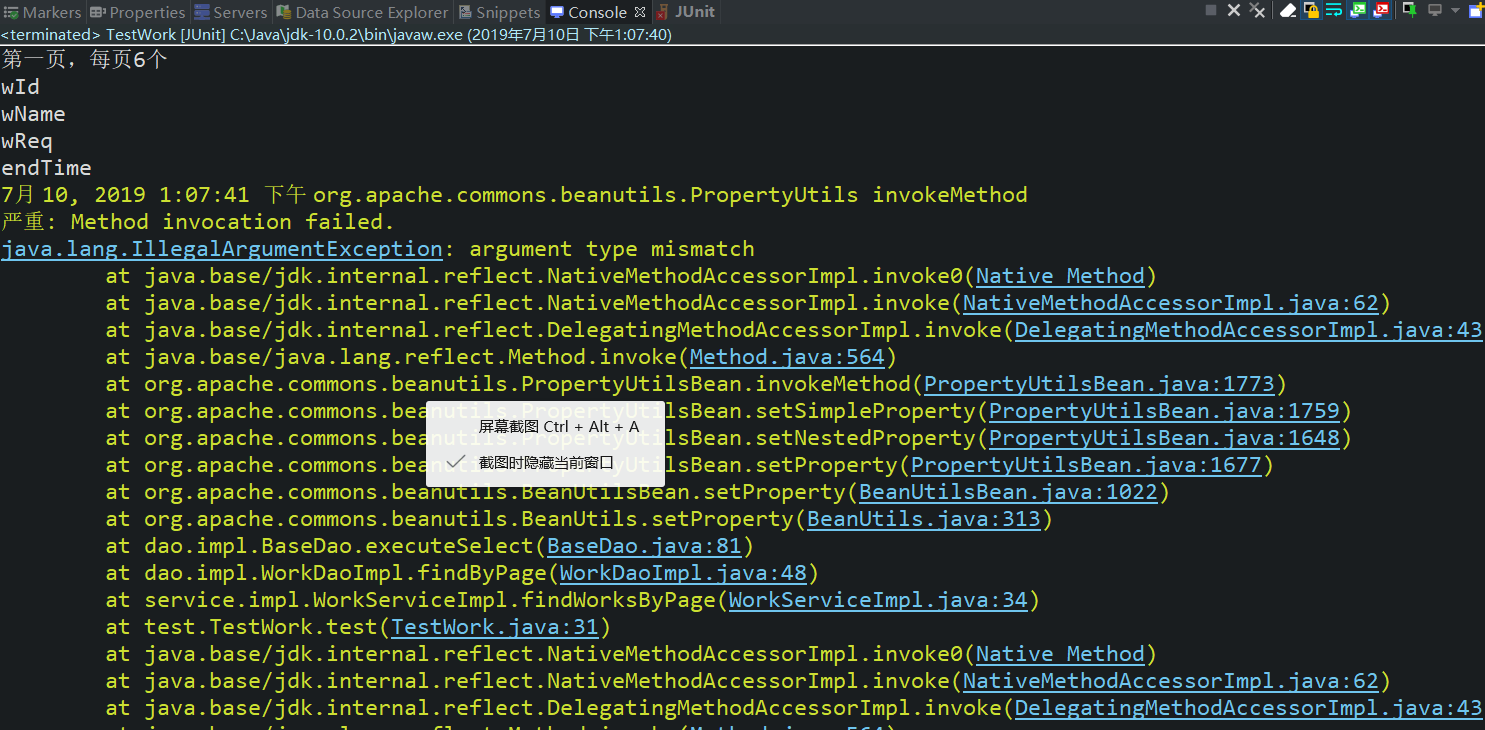Click the 严重: Method invocation failed line
1485x730 pixels.
[x=198, y=222]
